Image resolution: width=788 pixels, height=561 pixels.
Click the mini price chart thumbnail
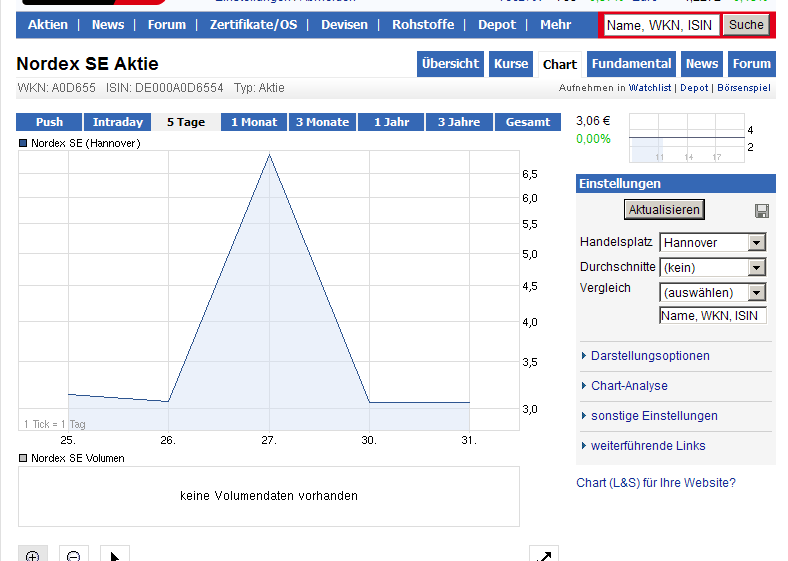coord(686,138)
